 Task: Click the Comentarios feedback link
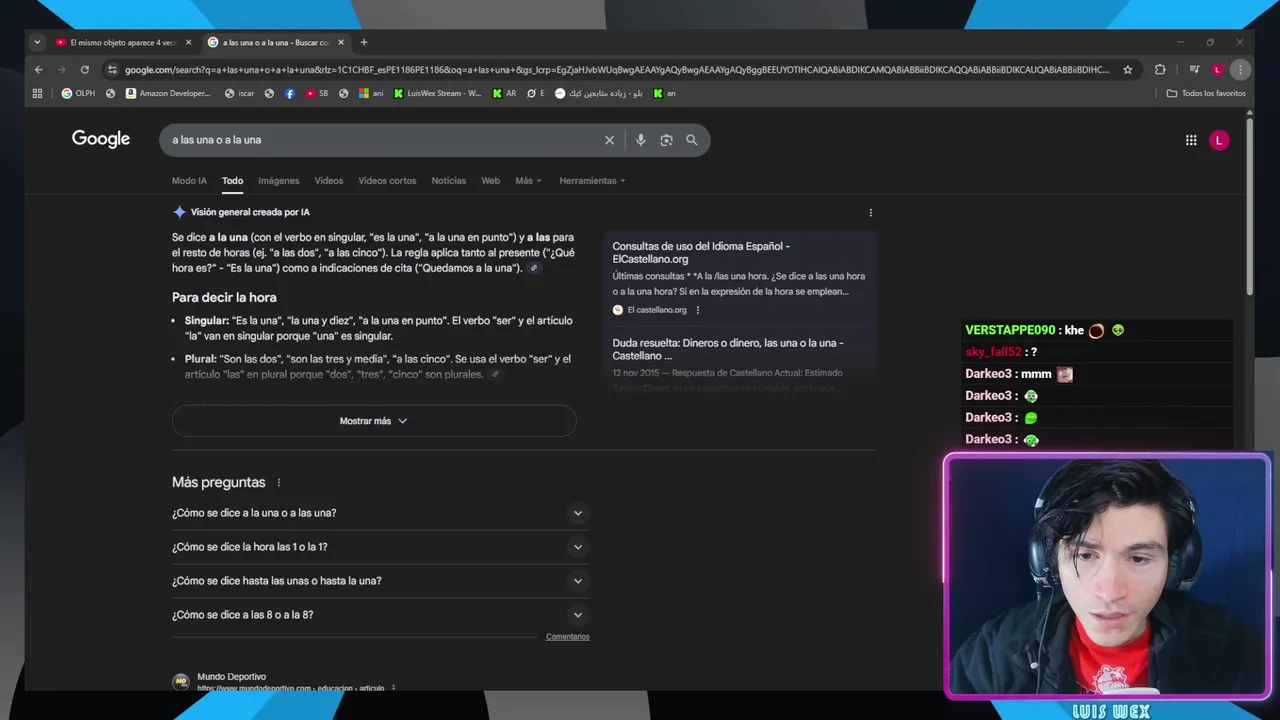pos(568,637)
